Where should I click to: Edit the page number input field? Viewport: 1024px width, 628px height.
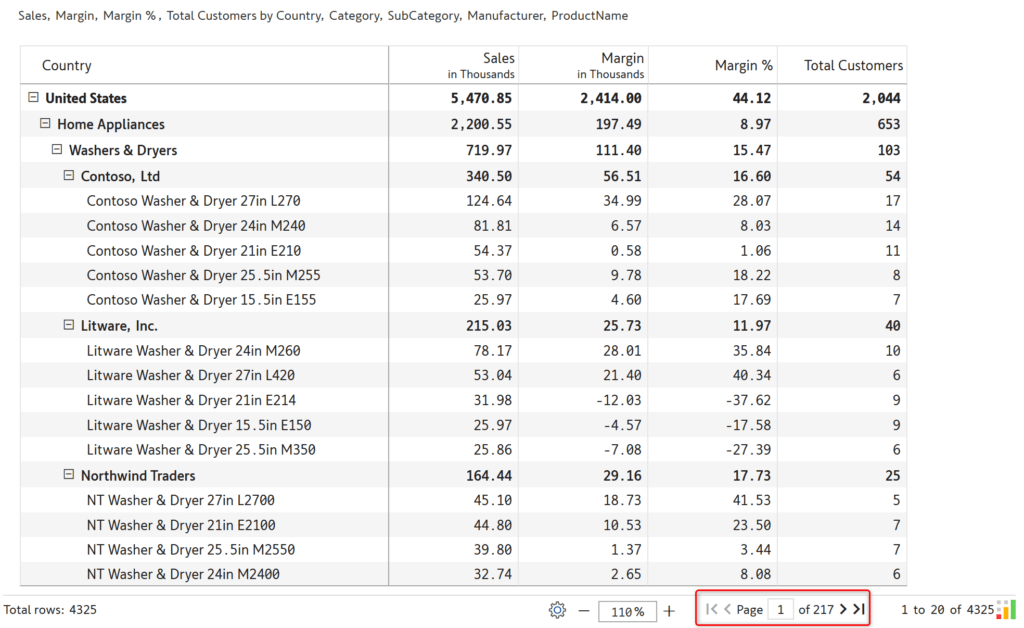[x=781, y=608]
